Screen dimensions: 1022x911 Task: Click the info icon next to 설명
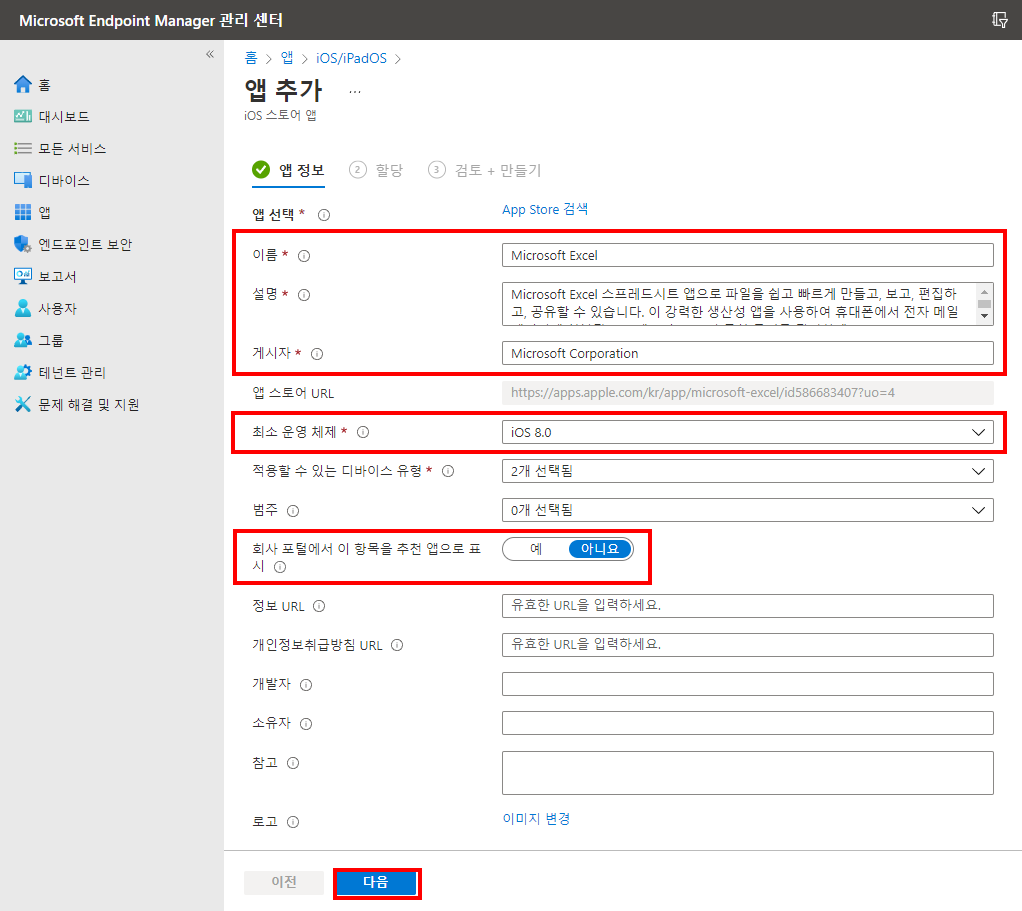tap(304, 295)
